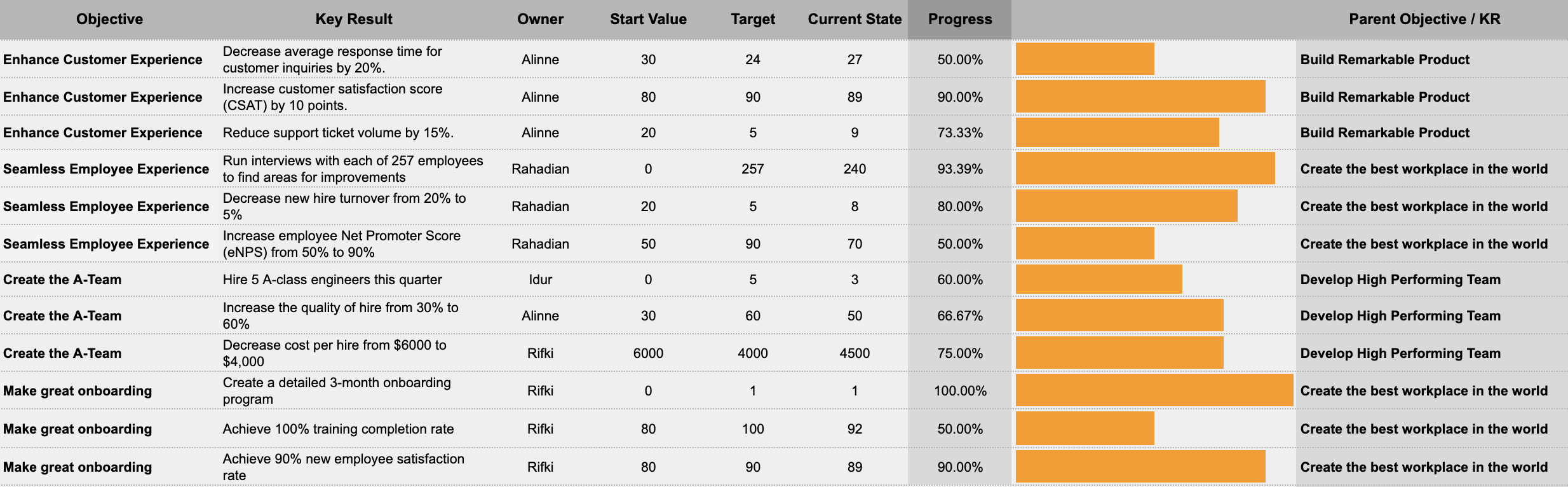
Task: Click the 100.00% progress bar
Action: pos(1154,390)
